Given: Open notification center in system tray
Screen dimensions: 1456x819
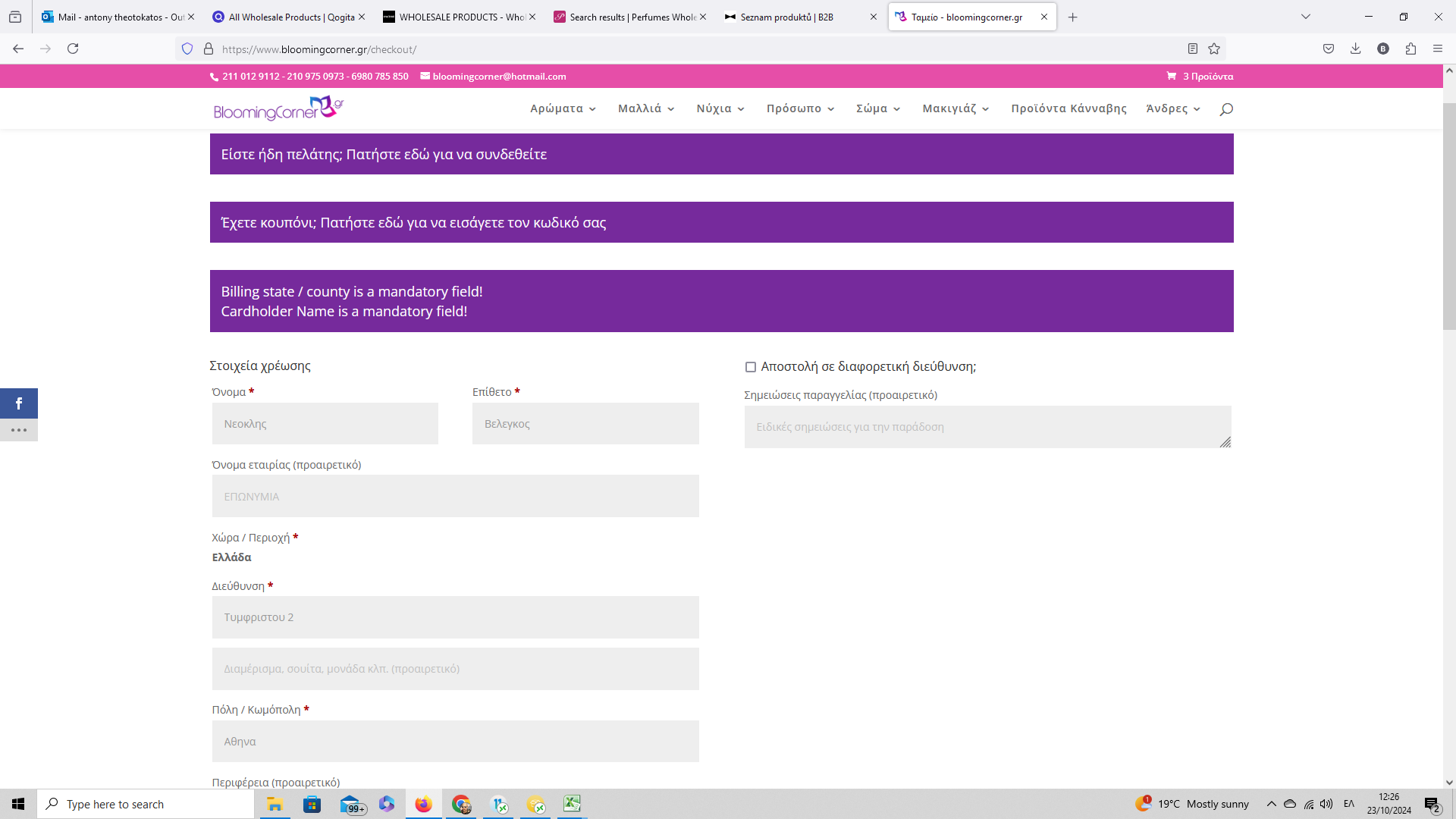Looking at the screenshot, I should pos(1432,804).
